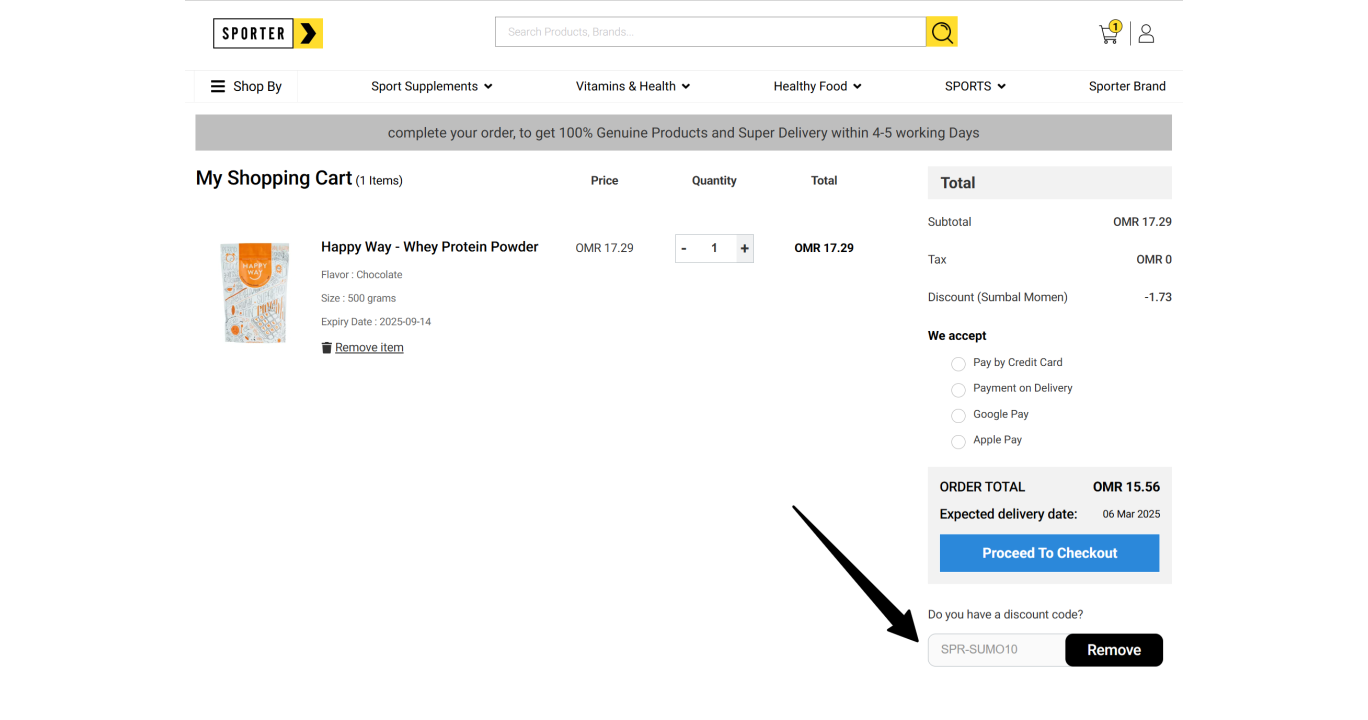Open the user account icon
The width and height of the screenshot is (1368, 720).
tap(1146, 34)
